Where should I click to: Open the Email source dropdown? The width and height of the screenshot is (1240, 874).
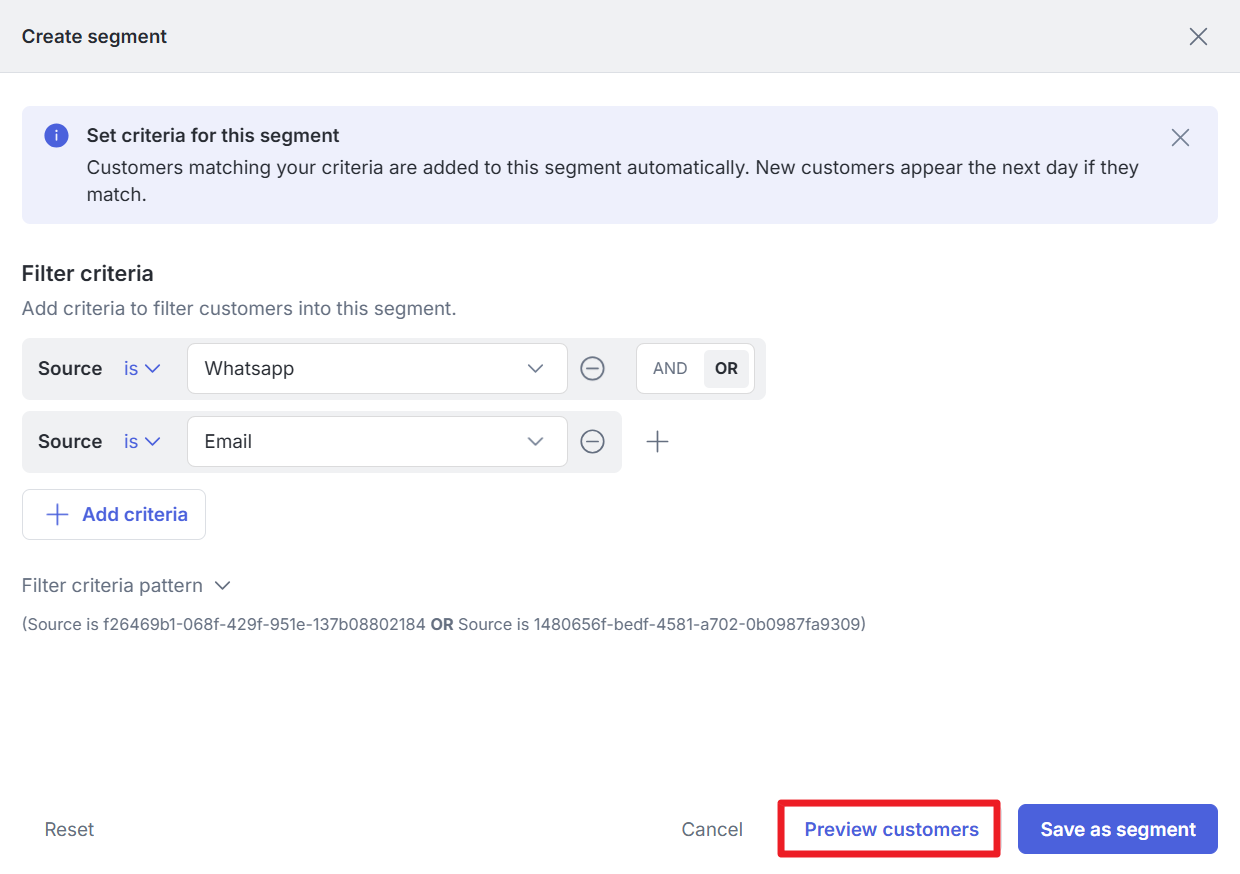point(377,441)
